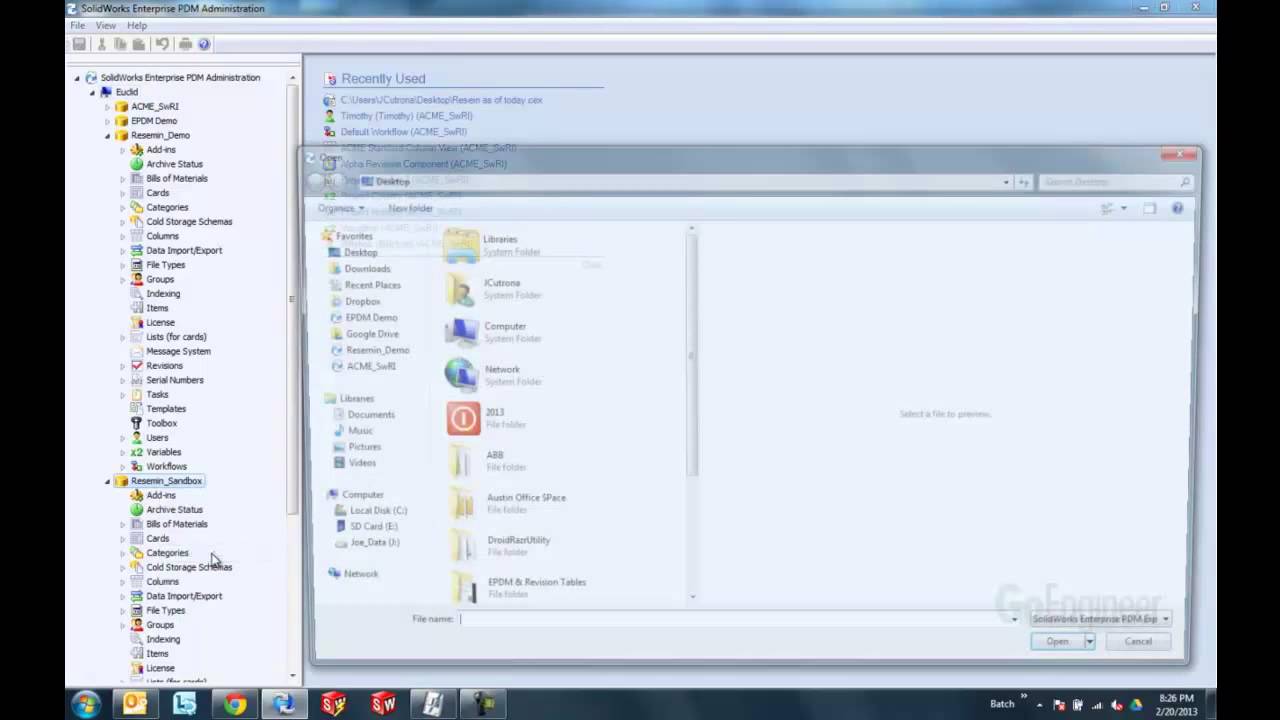Select Serial Numbers under Resemin_Demo
Screen dimensions: 1280x720
point(174,380)
